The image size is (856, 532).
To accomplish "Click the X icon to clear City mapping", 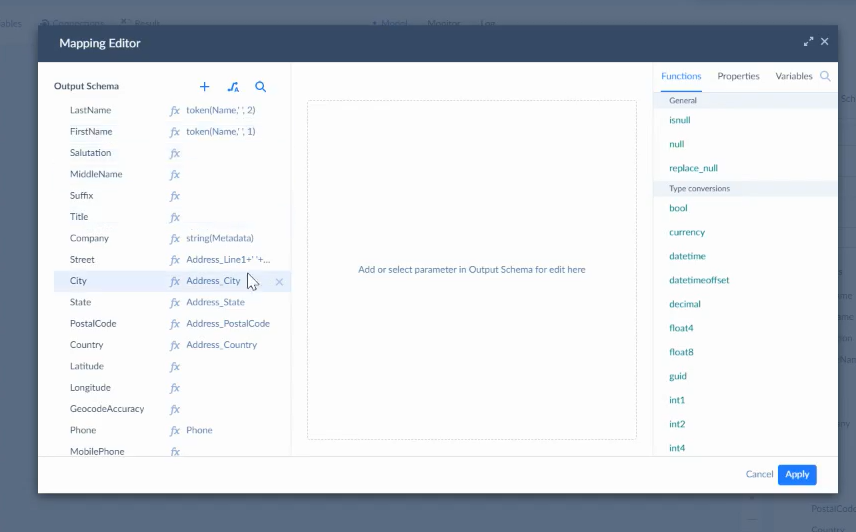I will point(279,282).
